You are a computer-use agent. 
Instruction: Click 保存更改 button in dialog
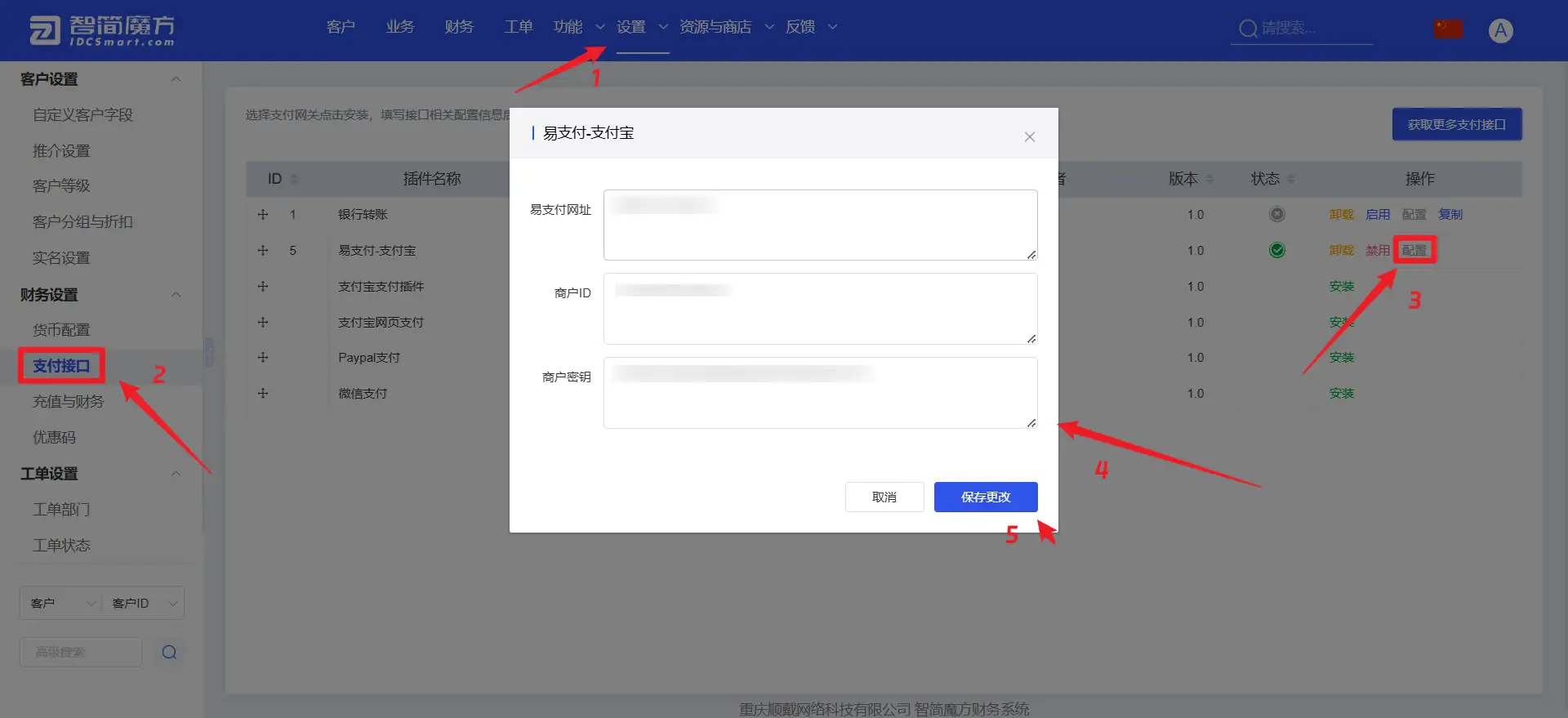986,497
